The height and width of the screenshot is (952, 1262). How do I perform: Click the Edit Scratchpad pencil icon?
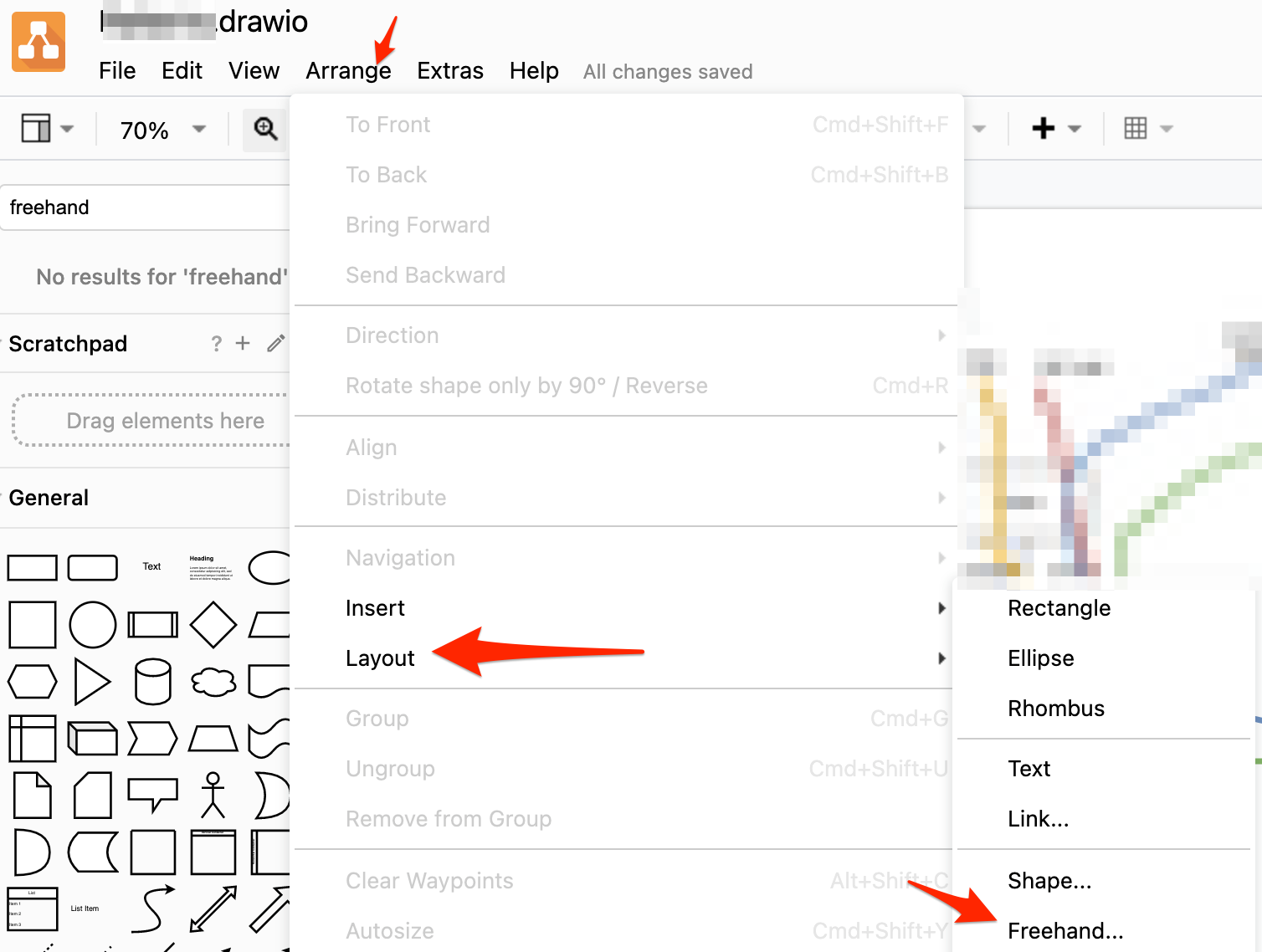pos(276,343)
